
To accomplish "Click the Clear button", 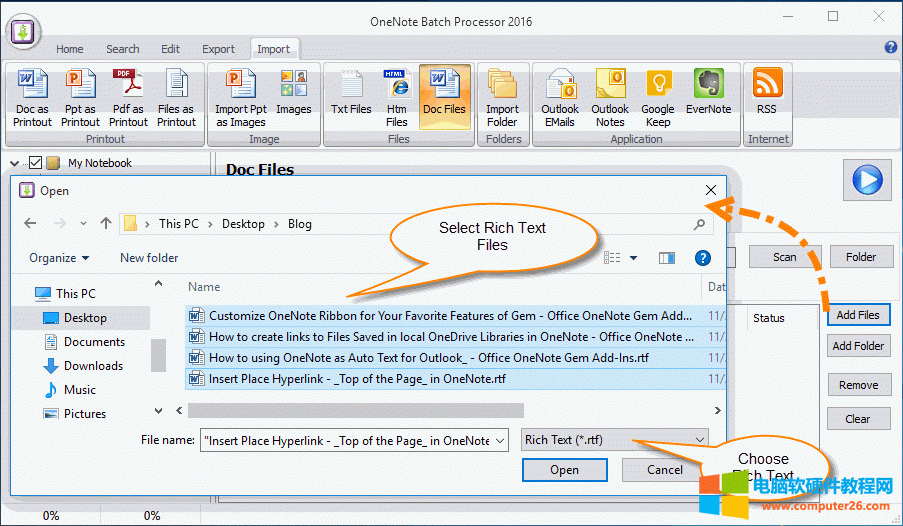I will (x=858, y=419).
